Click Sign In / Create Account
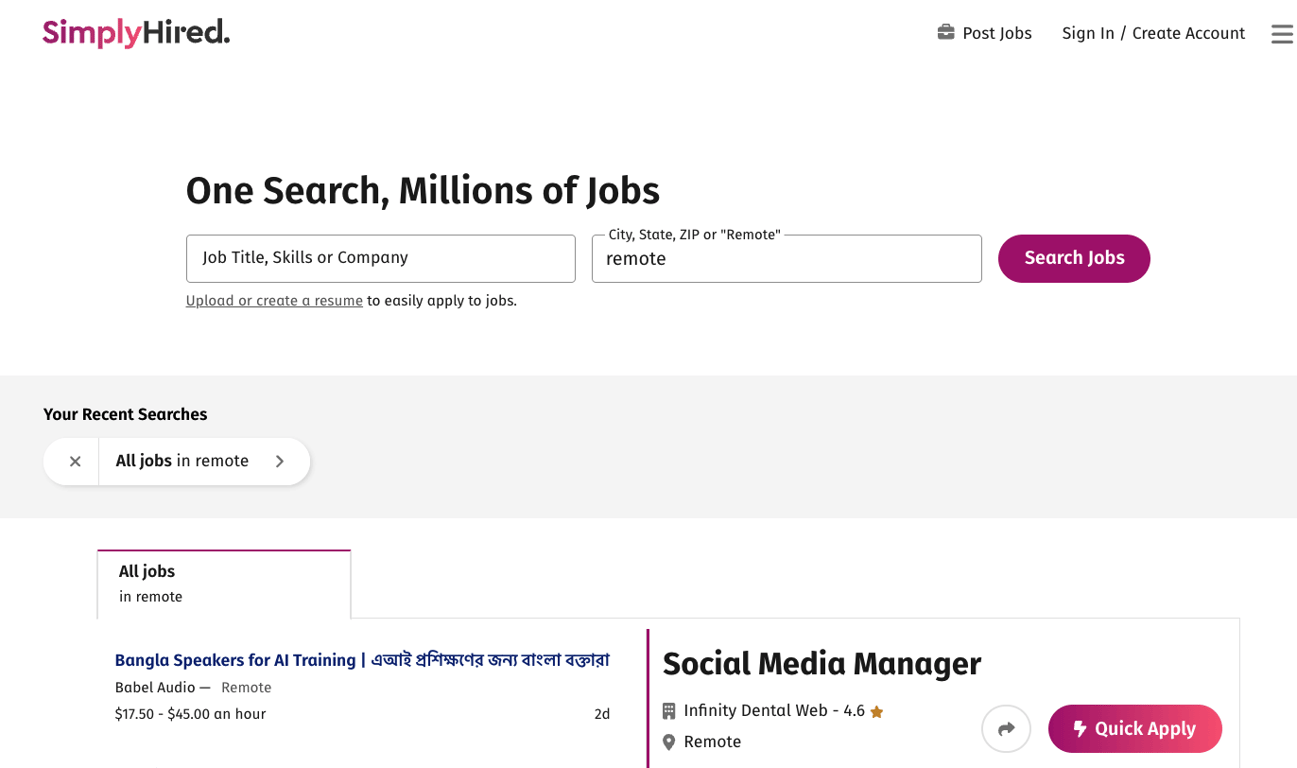The height and width of the screenshot is (768, 1297). point(1152,32)
